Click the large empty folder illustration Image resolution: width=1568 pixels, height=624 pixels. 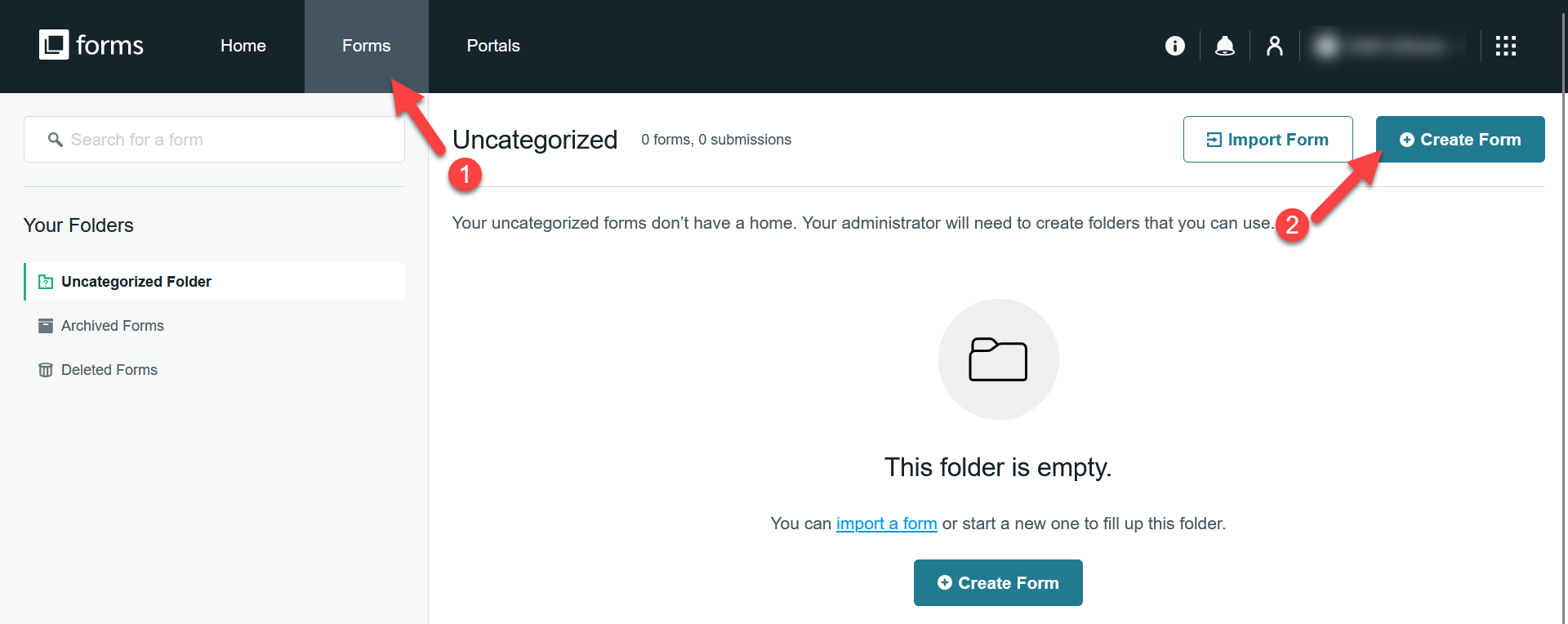click(998, 359)
